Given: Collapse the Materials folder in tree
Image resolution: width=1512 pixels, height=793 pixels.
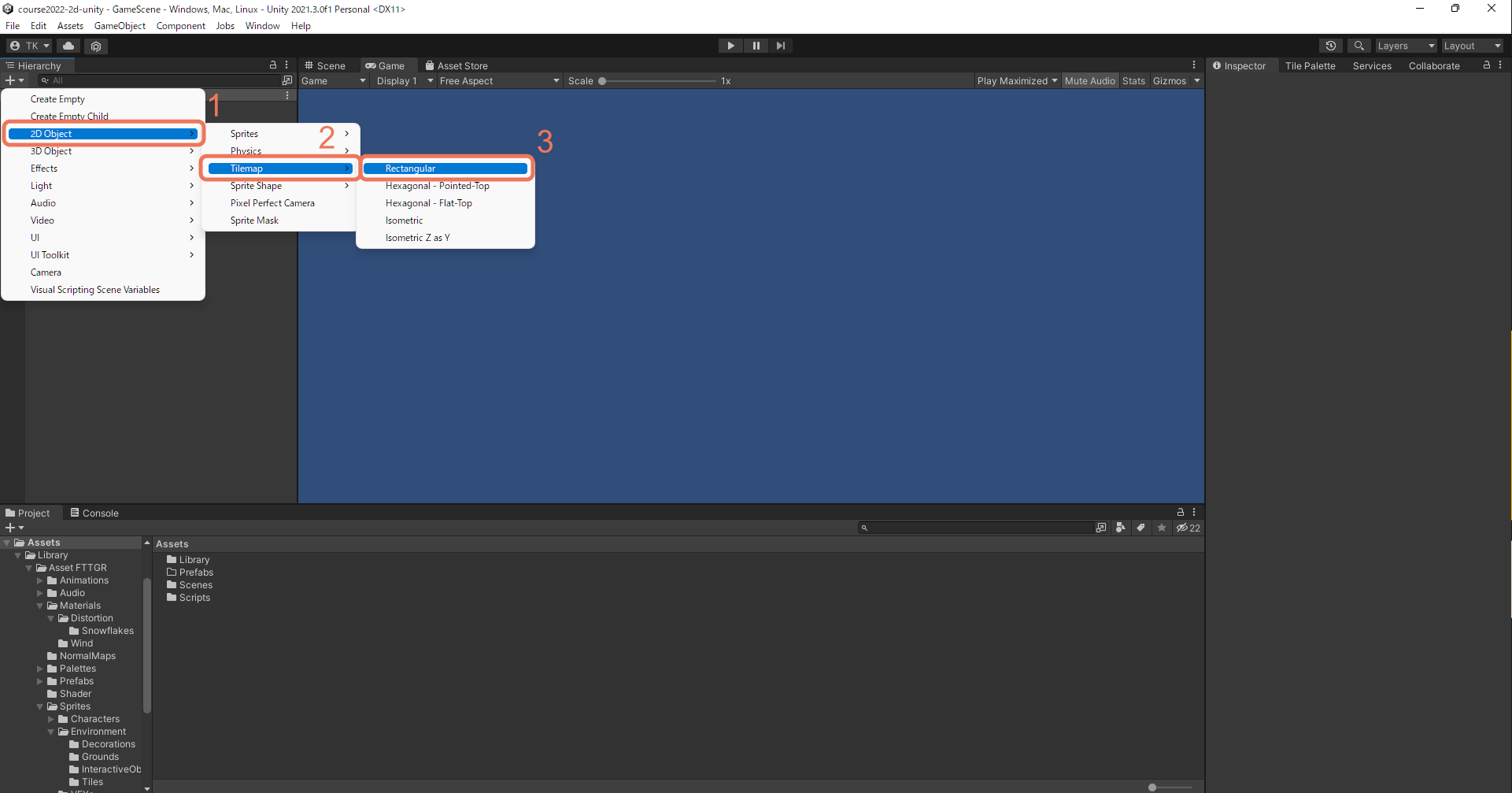Looking at the screenshot, I should tap(40, 606).
